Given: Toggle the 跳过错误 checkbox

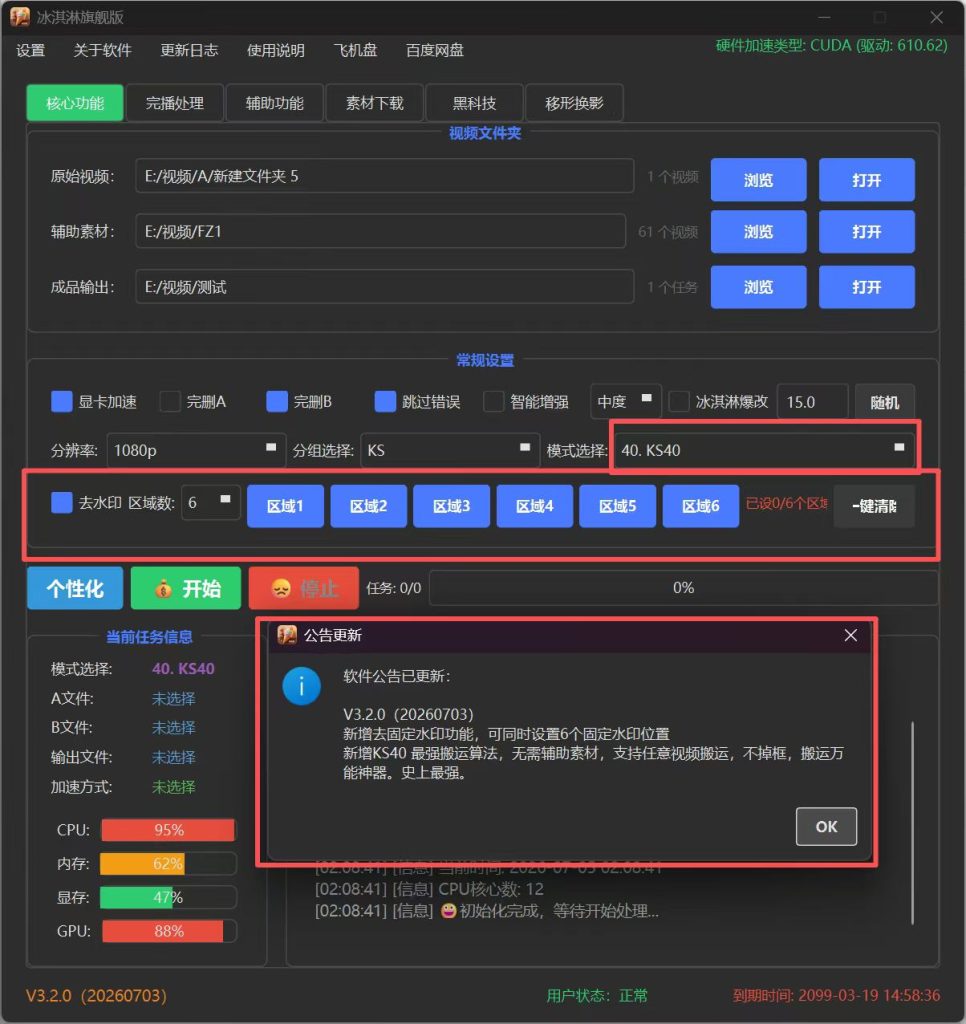Looking at the screenshot, I should tap(385, 402).
